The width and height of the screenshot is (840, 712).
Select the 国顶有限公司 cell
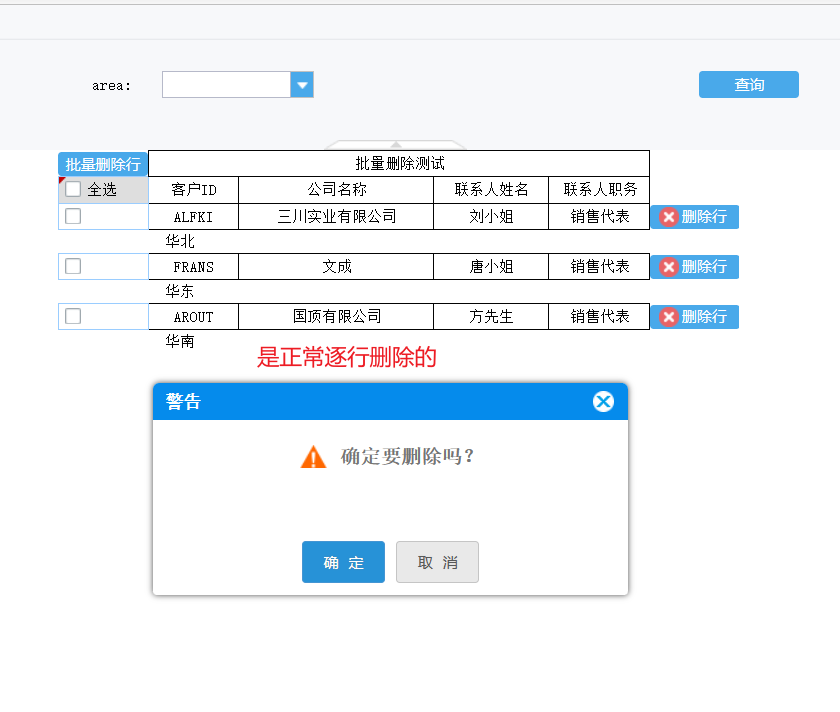(336, 316)
